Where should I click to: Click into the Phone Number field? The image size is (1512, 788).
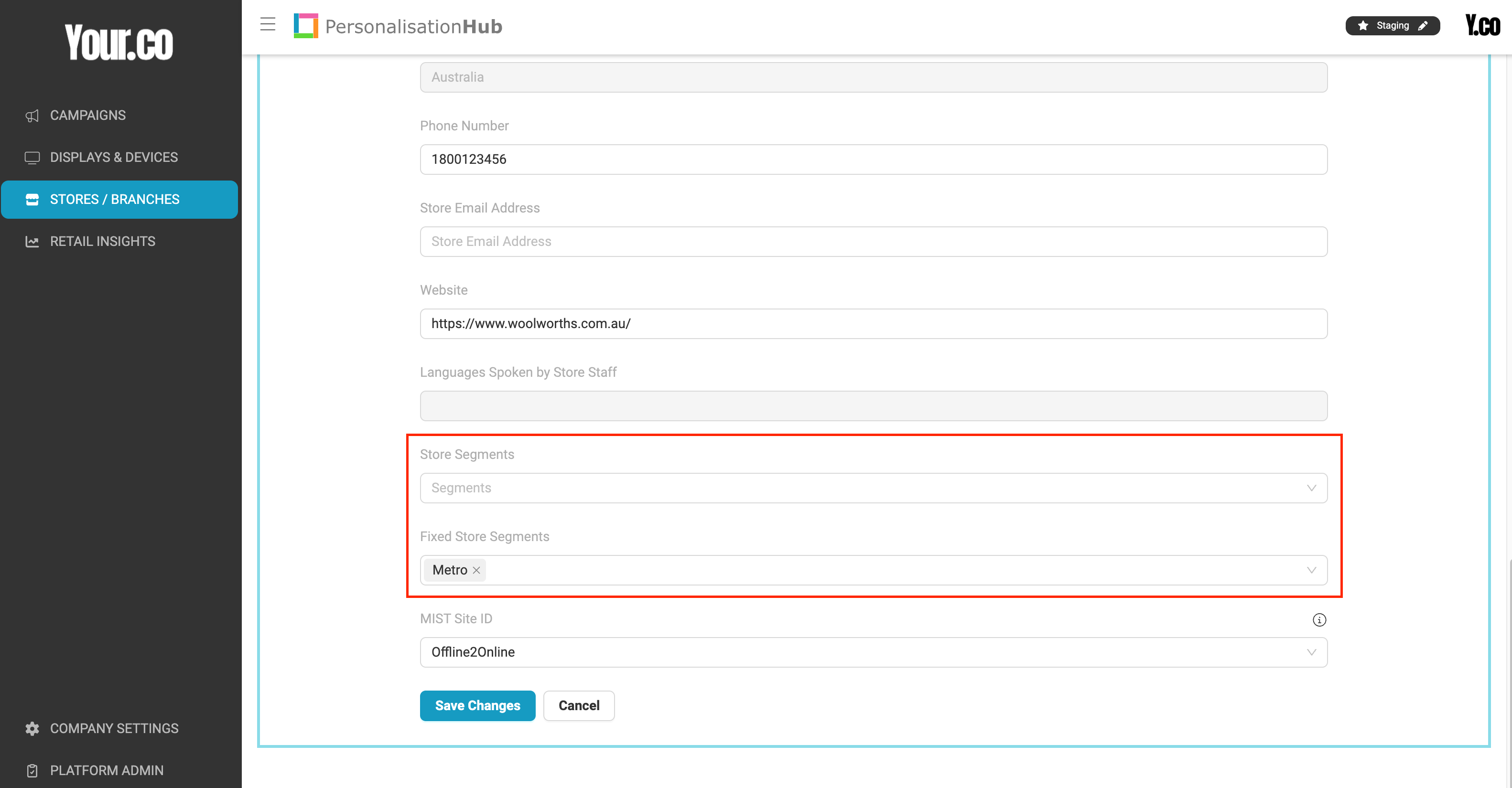click(x=874, y=160)
